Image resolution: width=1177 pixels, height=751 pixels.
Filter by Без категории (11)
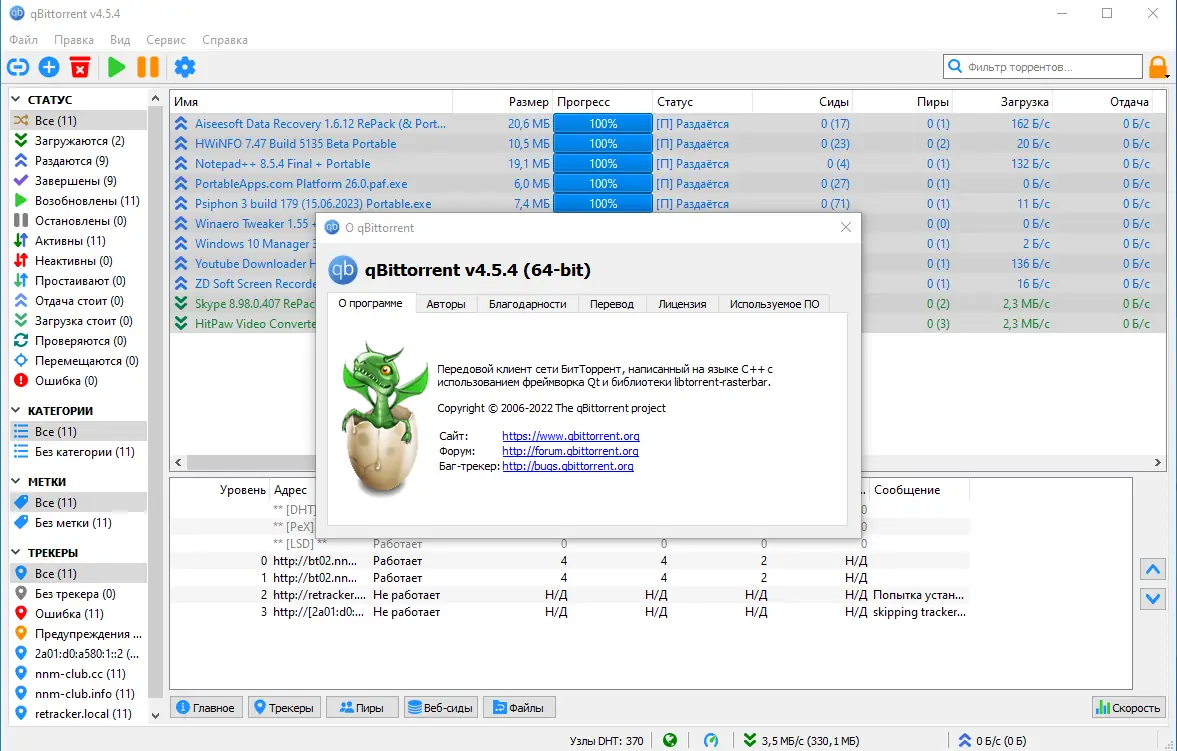(x=78, y=451)
